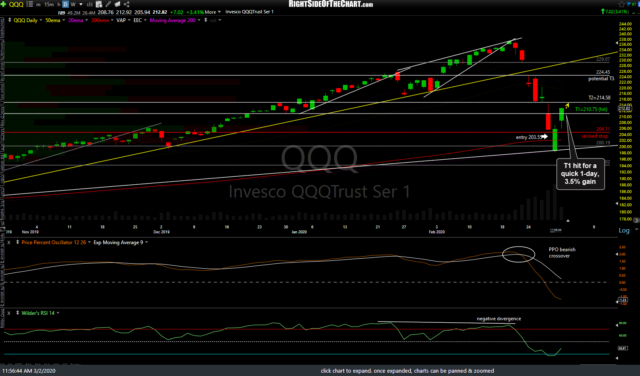The height and width of the screenshot is (376, 640).
Task: Click the 'potential T3' label
Action: click(601, 79)
